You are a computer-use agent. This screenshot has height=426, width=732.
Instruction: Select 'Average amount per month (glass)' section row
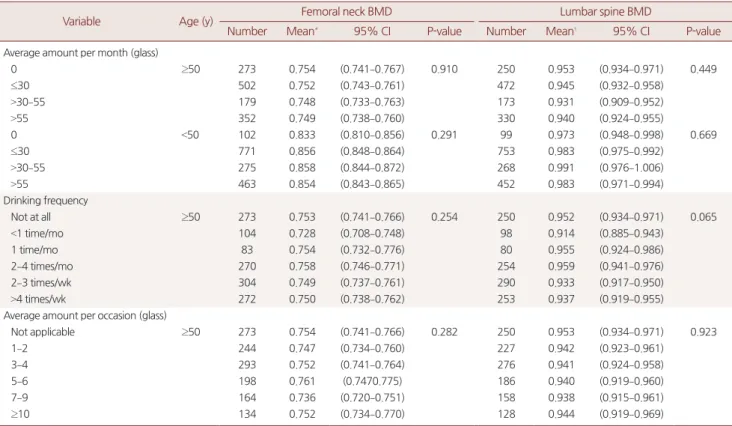click(81, 53)
